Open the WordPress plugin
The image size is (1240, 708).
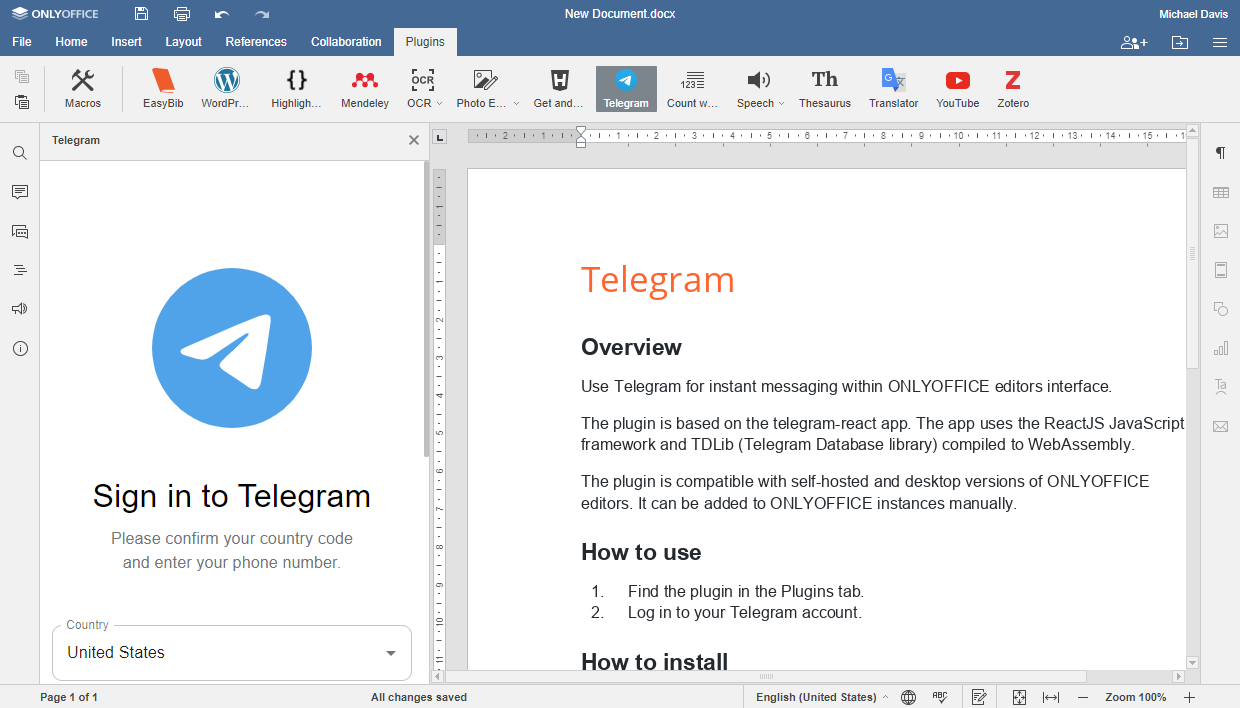[227, 89]
